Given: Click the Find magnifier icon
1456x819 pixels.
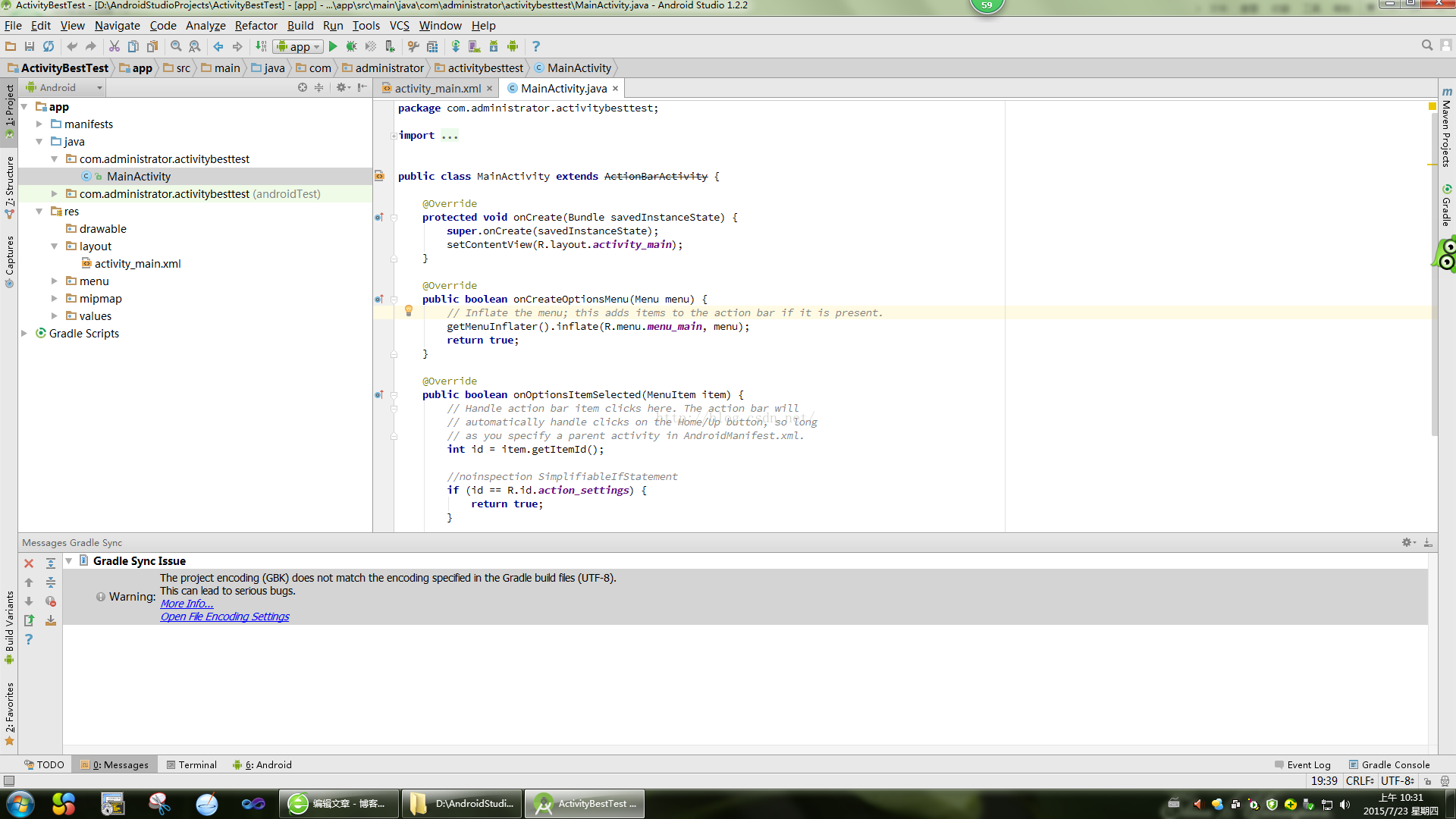Looking at the screenshot, I should (176, 46).
